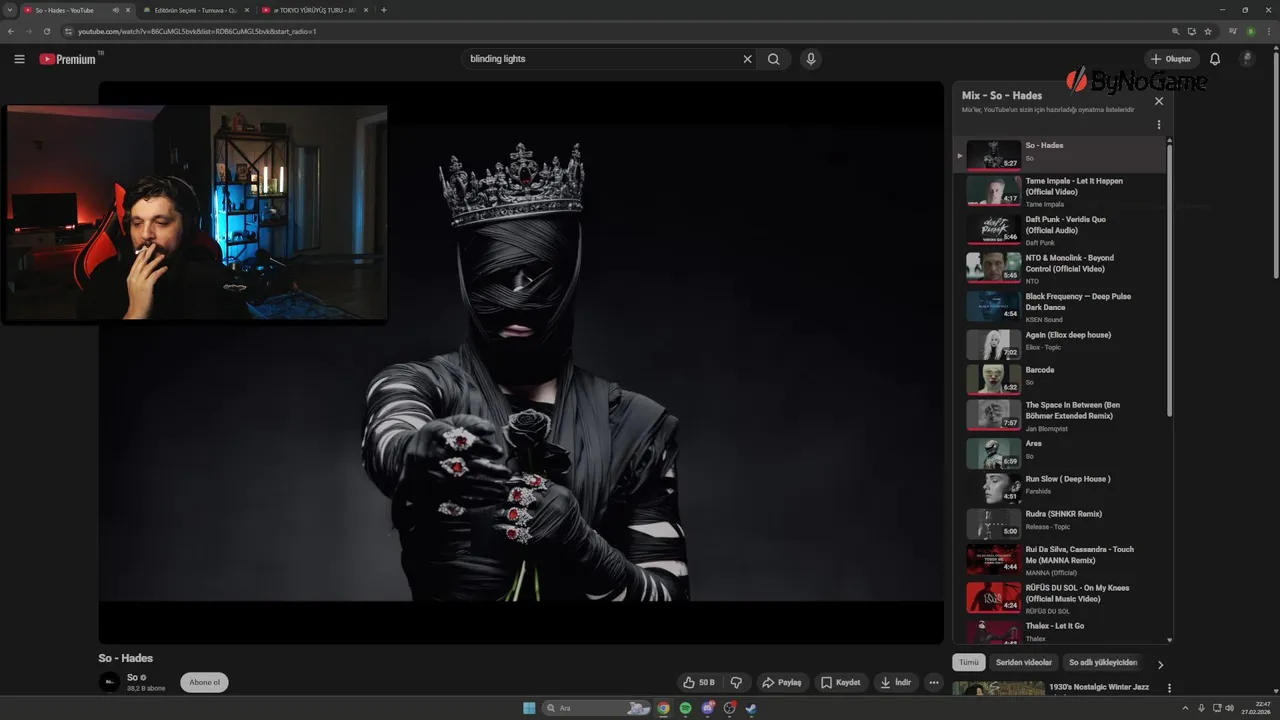Play 'Ares' by So from the mix

pyautogui.click(x=1060, y=453)
